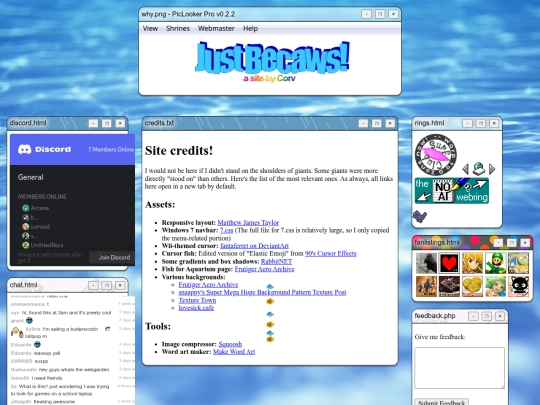540x405 pixels.
Task: Open the Webmaster menu
Action: tap(216, 29)
